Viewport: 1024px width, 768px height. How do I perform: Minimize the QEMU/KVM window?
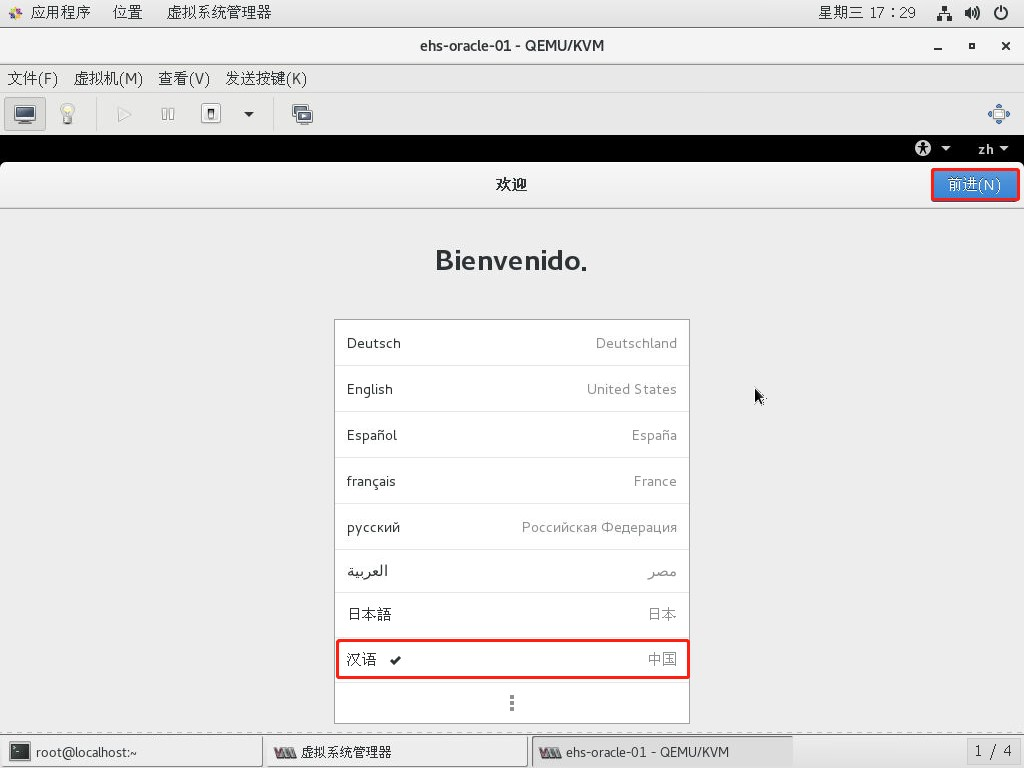pos(938,46)
